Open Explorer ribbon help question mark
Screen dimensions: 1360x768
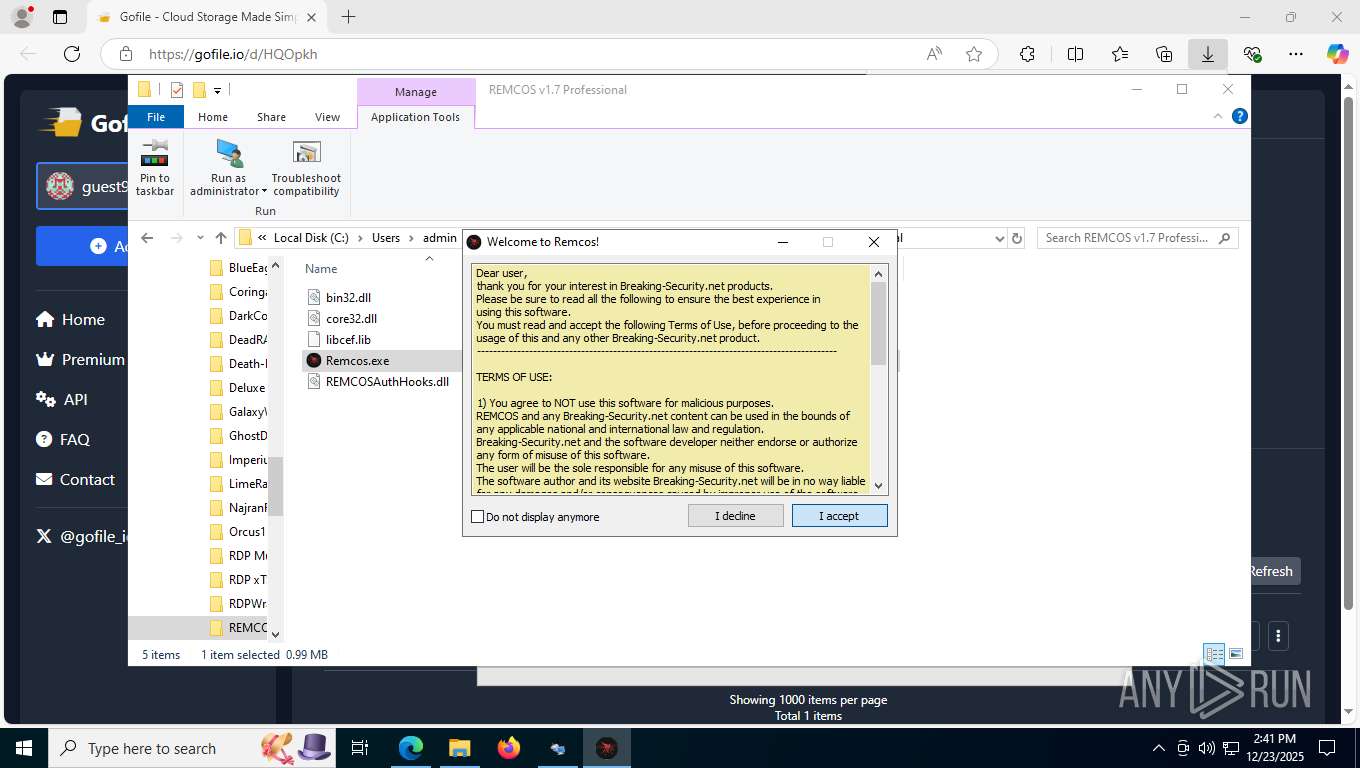(1240, 116)
